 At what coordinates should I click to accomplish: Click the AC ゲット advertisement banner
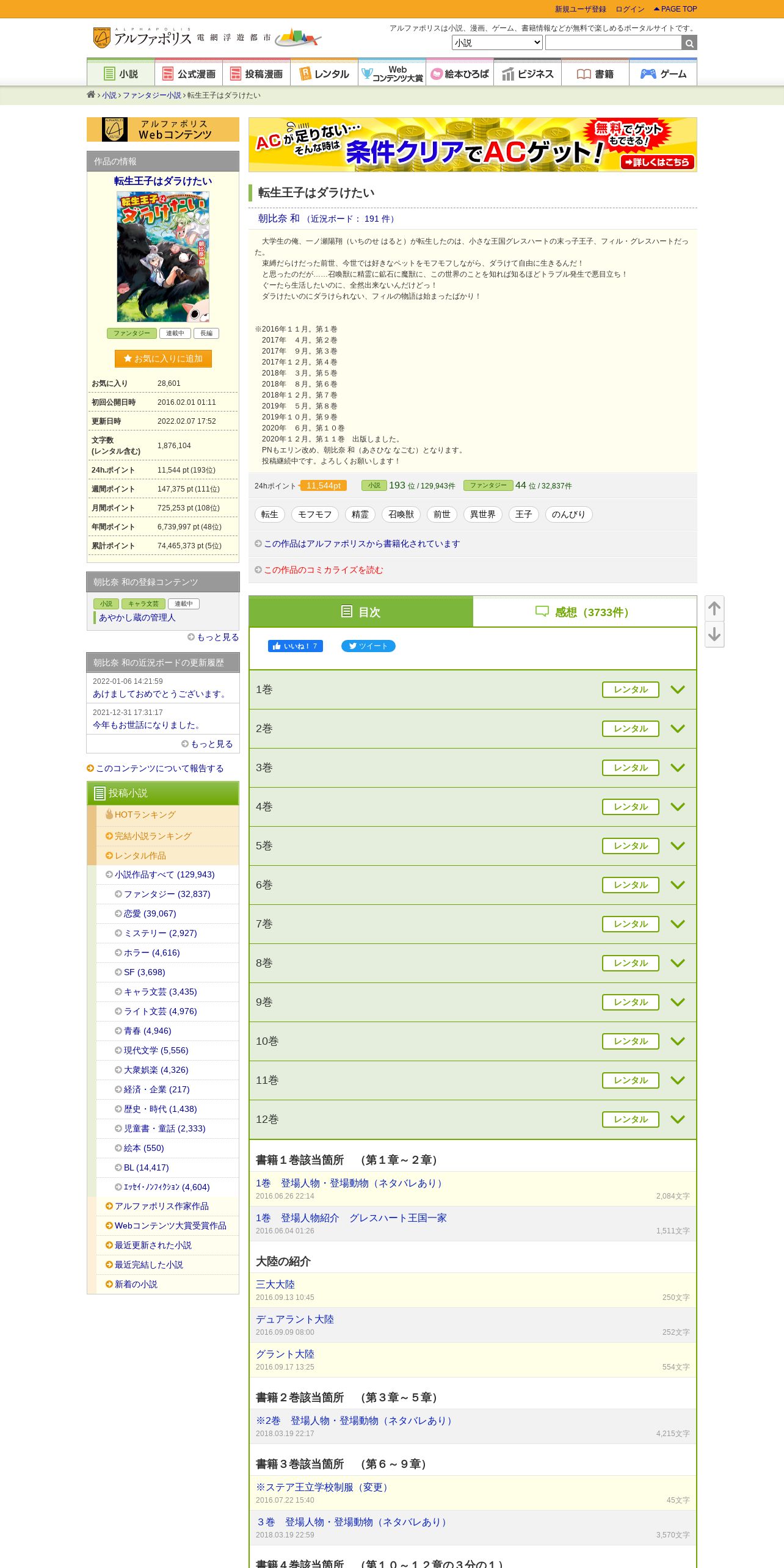click(473, 145)
